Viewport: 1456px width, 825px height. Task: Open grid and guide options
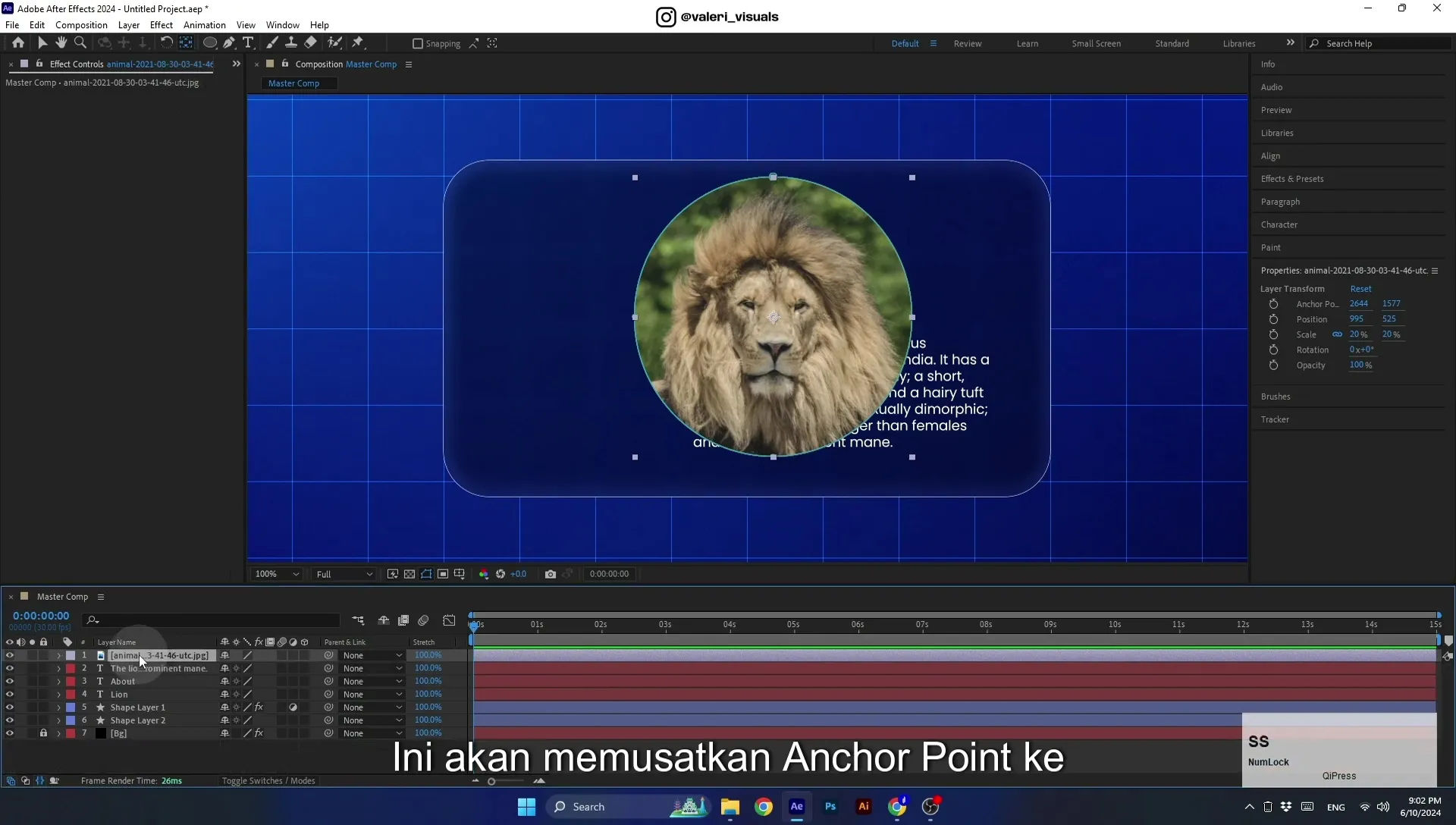click(x=460, y=574)
